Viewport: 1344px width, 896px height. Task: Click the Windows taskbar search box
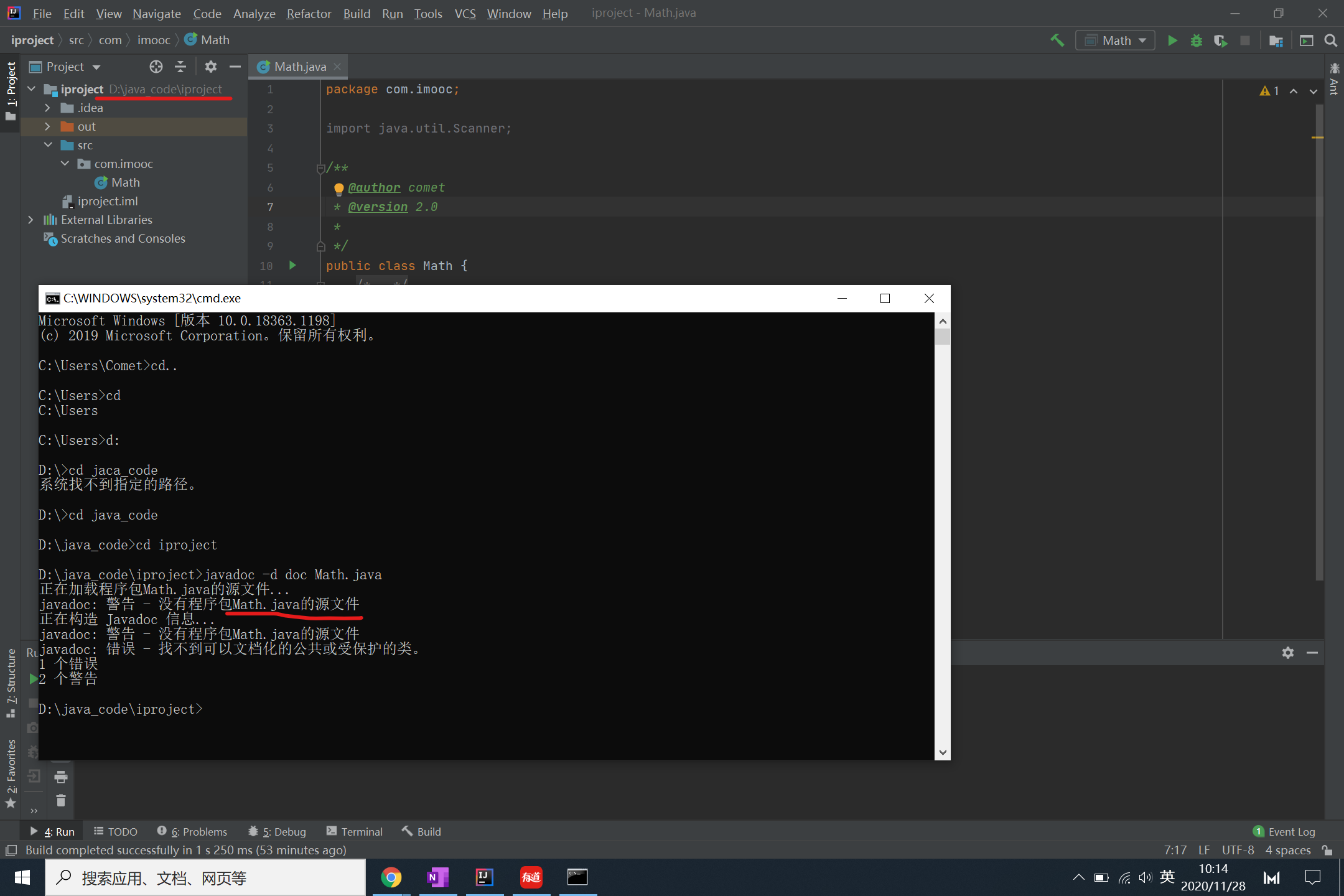pos(205,878)
